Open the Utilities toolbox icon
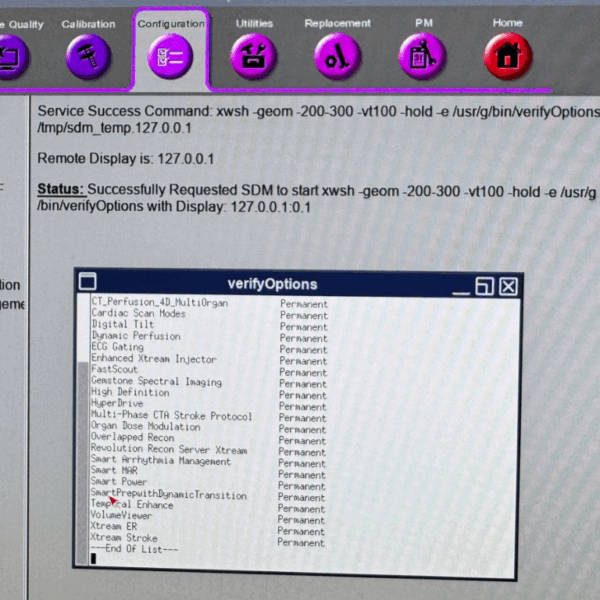Screen dimensions: 600x600 click(x=253, y=56)
